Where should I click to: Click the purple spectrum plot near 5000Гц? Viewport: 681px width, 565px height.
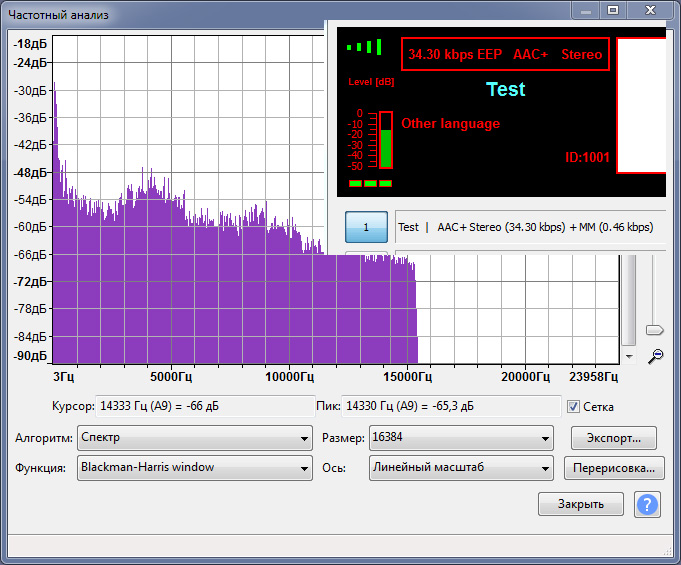pyautogui.click(x=171, y=278)
